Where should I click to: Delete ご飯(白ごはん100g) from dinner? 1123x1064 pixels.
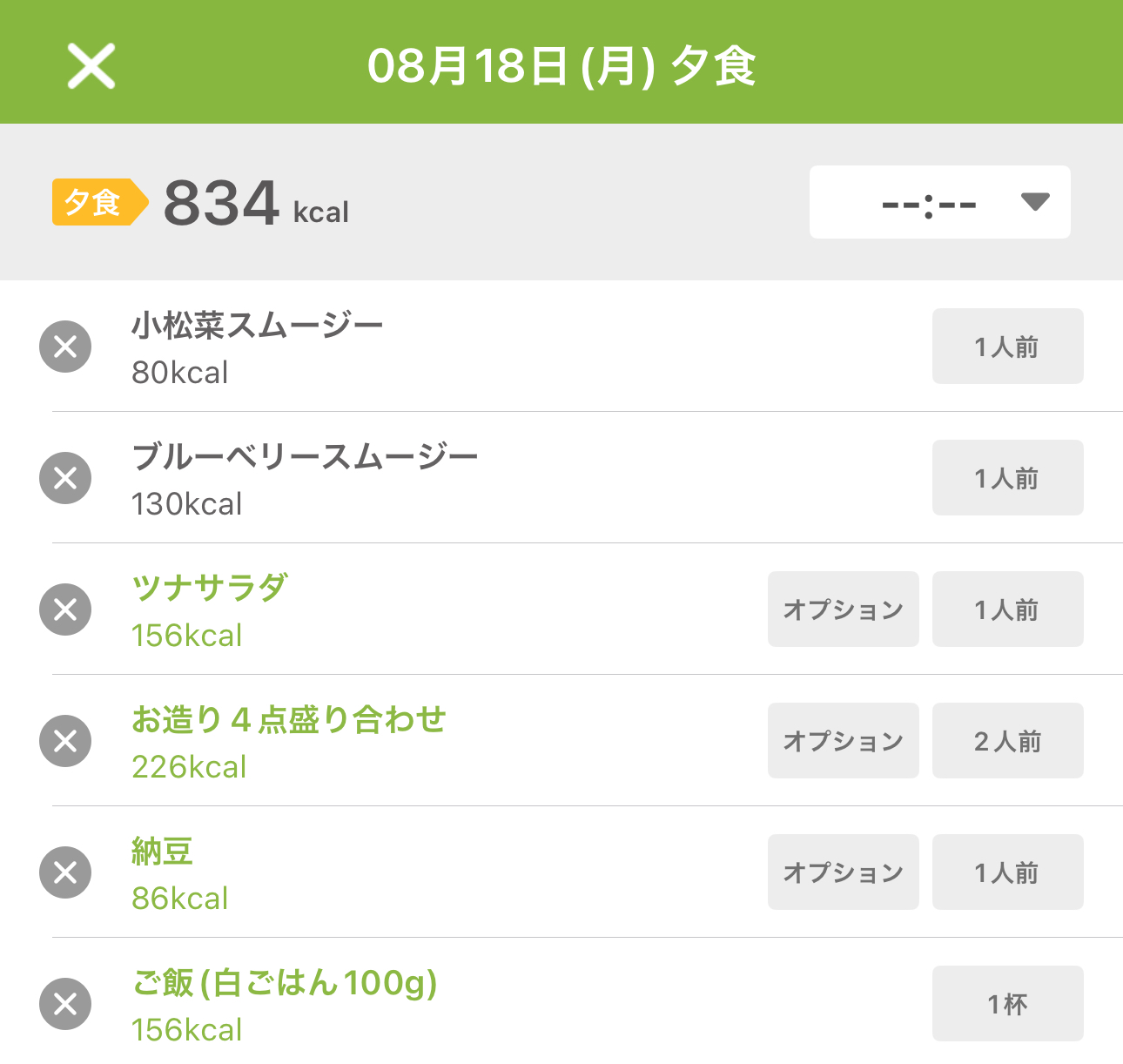coord(65,1004)
